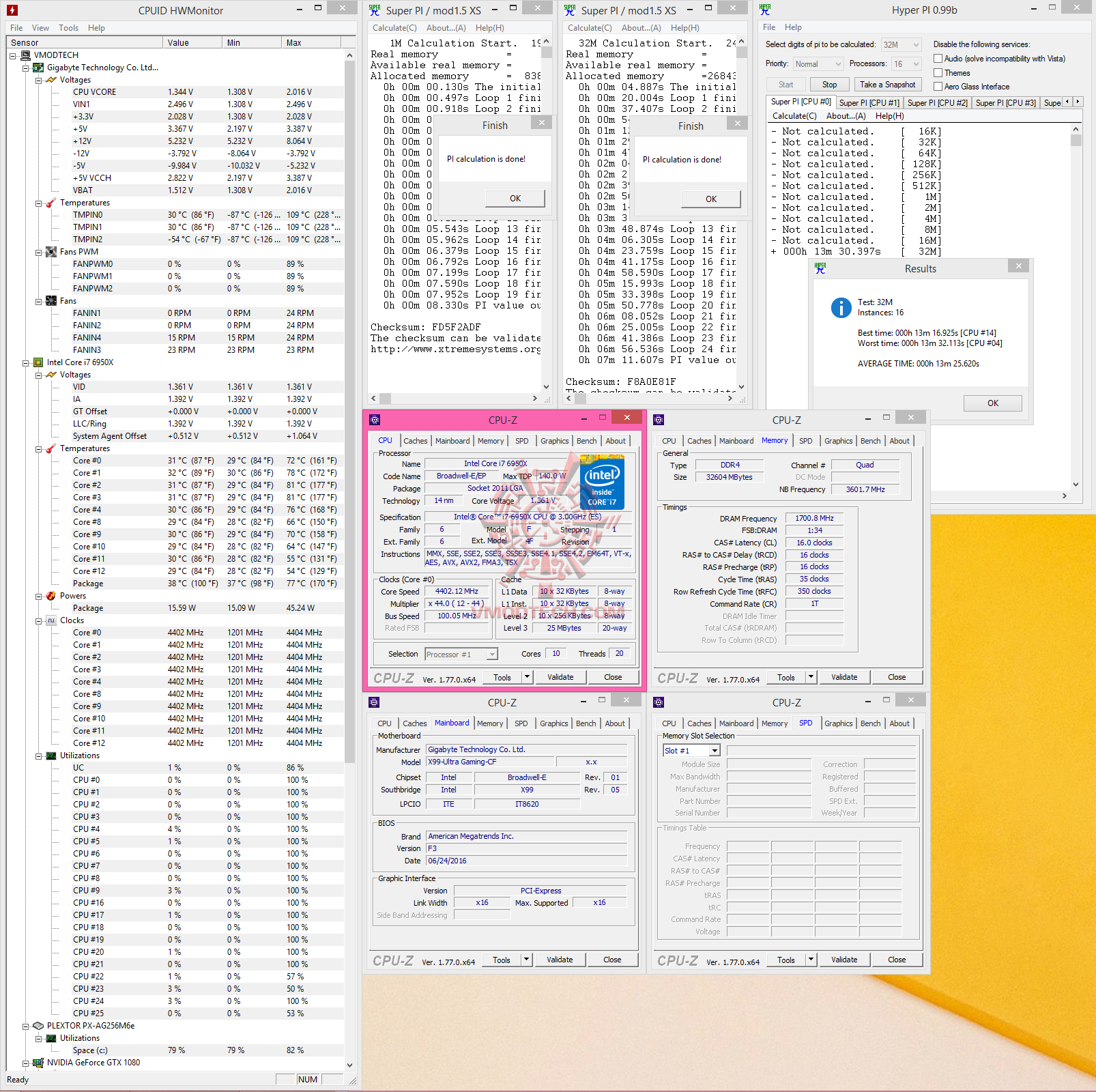Click the NVIDIA GeForce GTX 1080 card icon

click(39, 1063)
